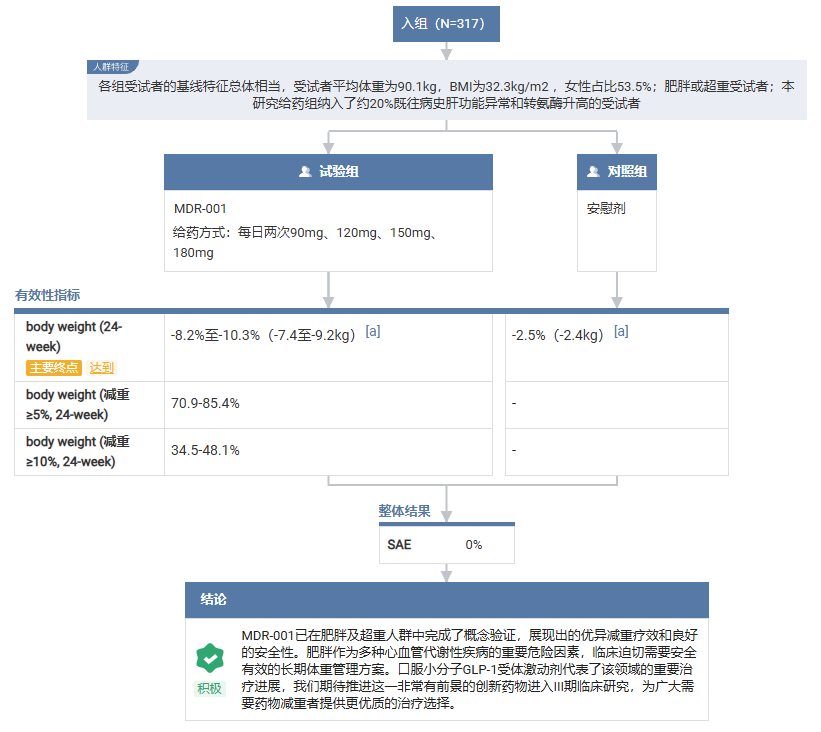Click the SAE 0% result row
This screenshot has height=732, width=821.
[x=447, y=545]
